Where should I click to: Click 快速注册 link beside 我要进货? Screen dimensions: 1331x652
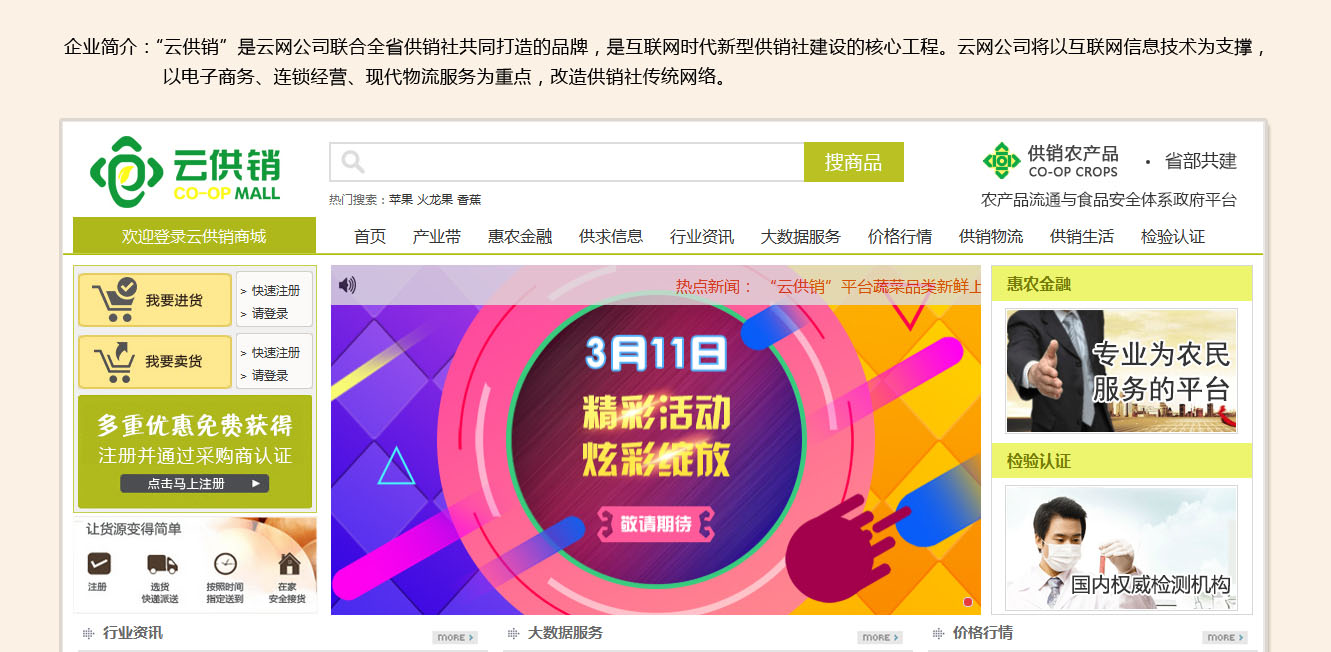click(x=275, y=291)
